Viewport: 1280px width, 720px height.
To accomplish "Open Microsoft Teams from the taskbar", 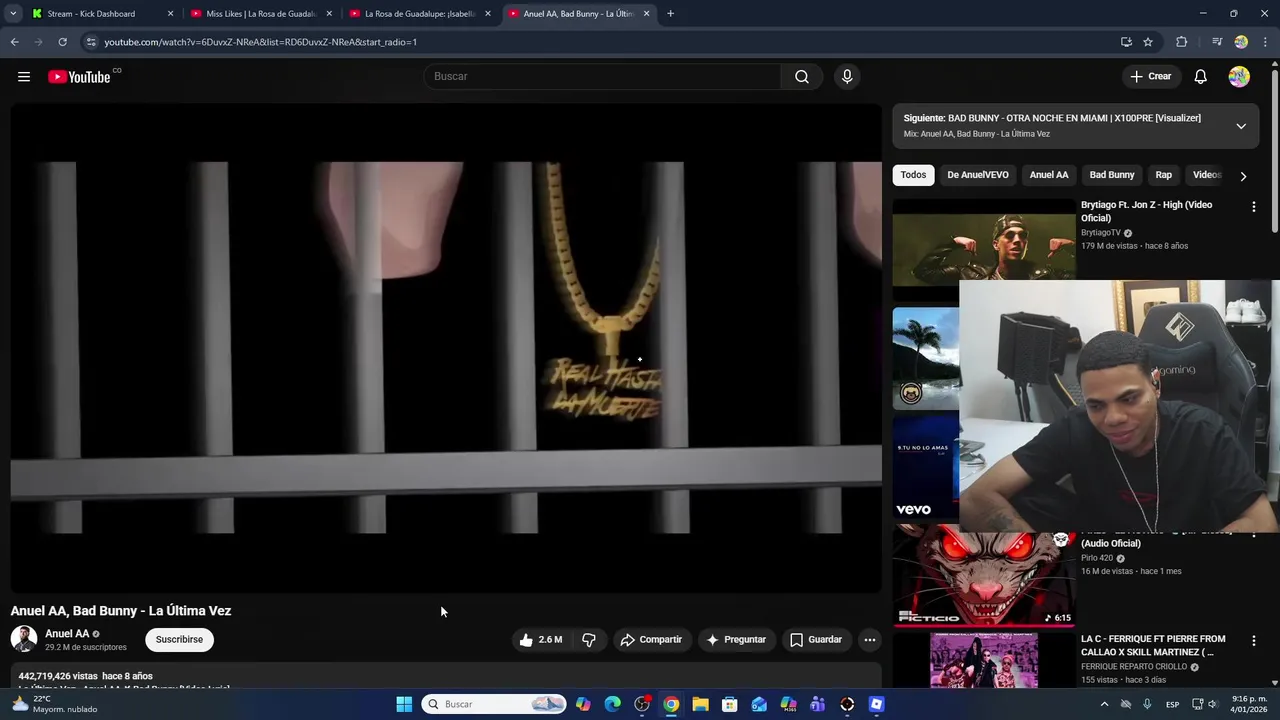I will coord(818,704).
